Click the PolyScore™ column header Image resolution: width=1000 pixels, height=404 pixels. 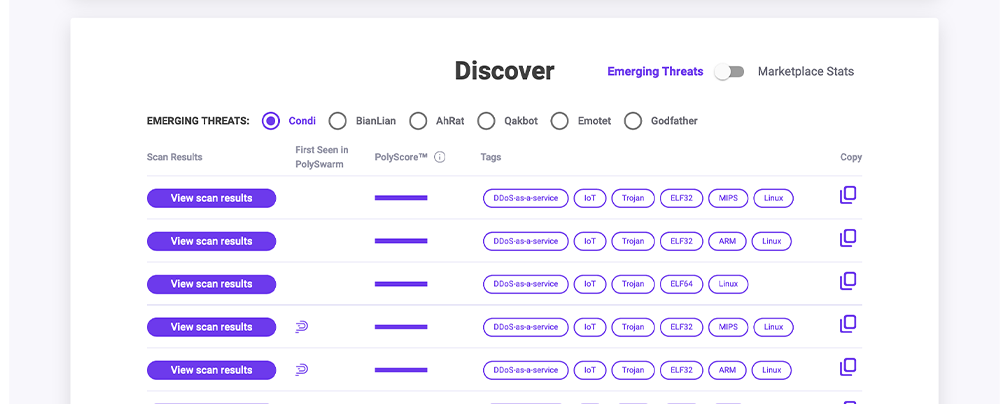pyautogui.click(x=401, y=157)
